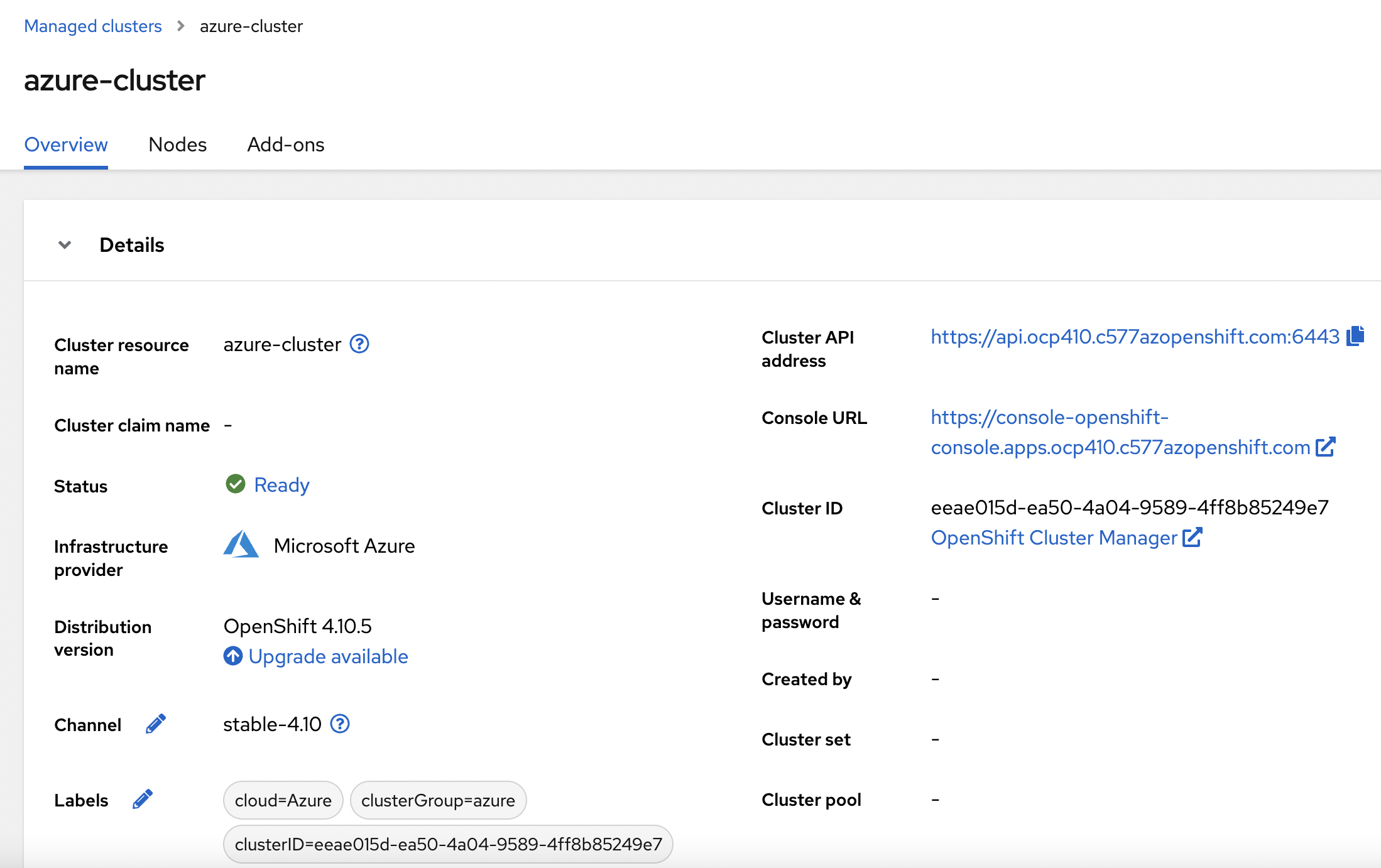Copy the Cluster API address
1381x868 pixels.
tap(1355, 336)
